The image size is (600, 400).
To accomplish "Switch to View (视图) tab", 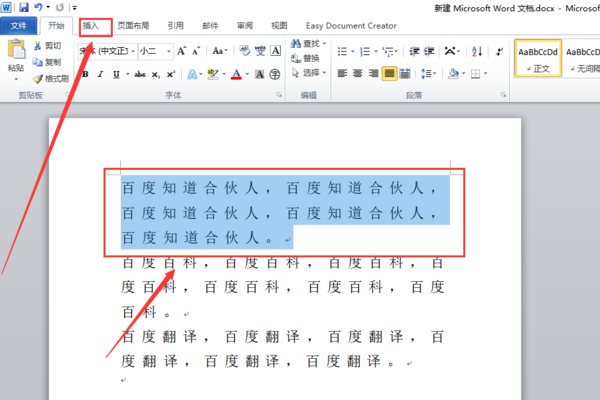I will click(x=279, y=26).
